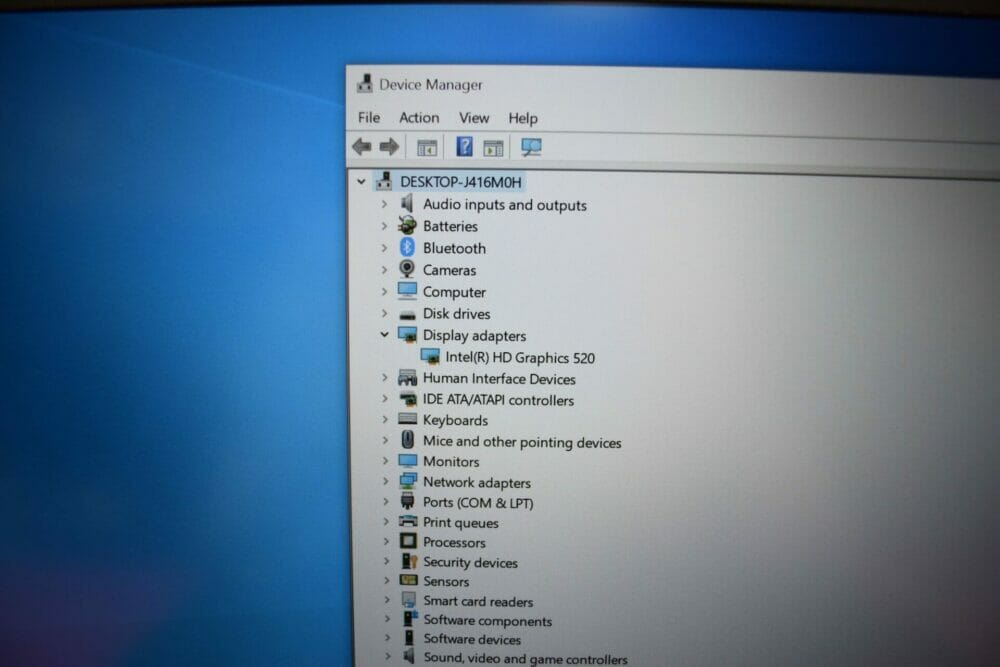Click the Action Pane toolbar icon

coord(493,149)
